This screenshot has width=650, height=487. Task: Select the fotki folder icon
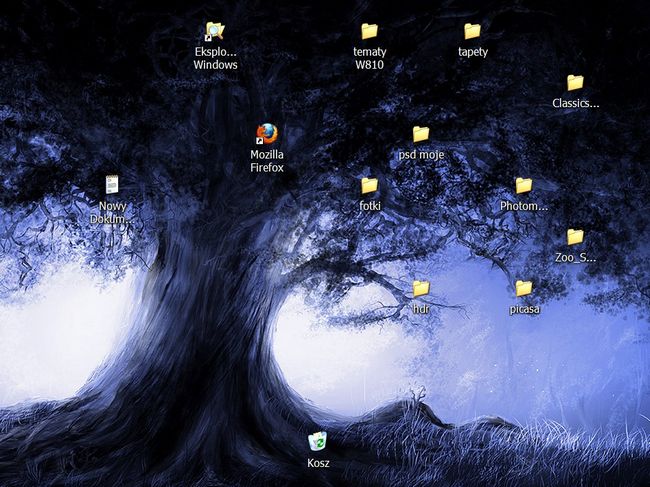369,186
